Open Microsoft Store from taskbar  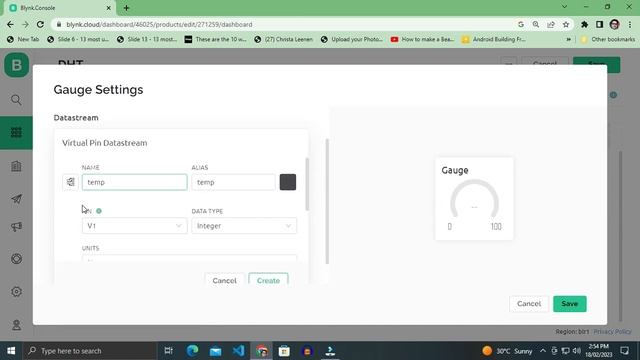284,351
